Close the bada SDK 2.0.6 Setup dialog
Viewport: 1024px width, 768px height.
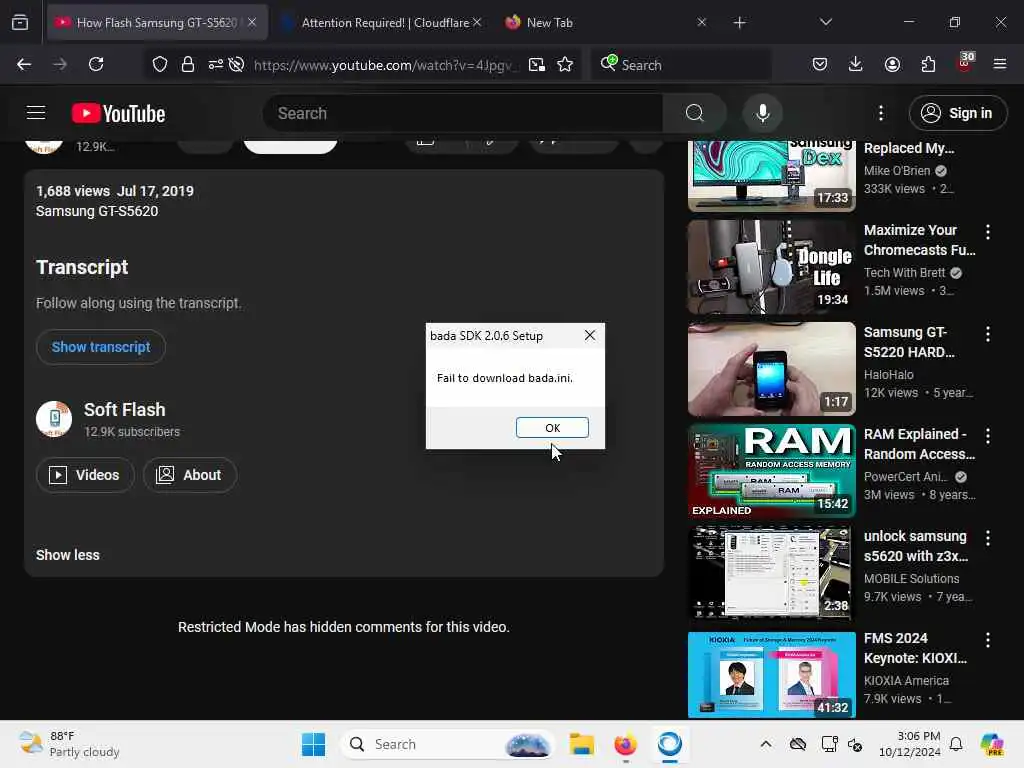pos(589,335)
